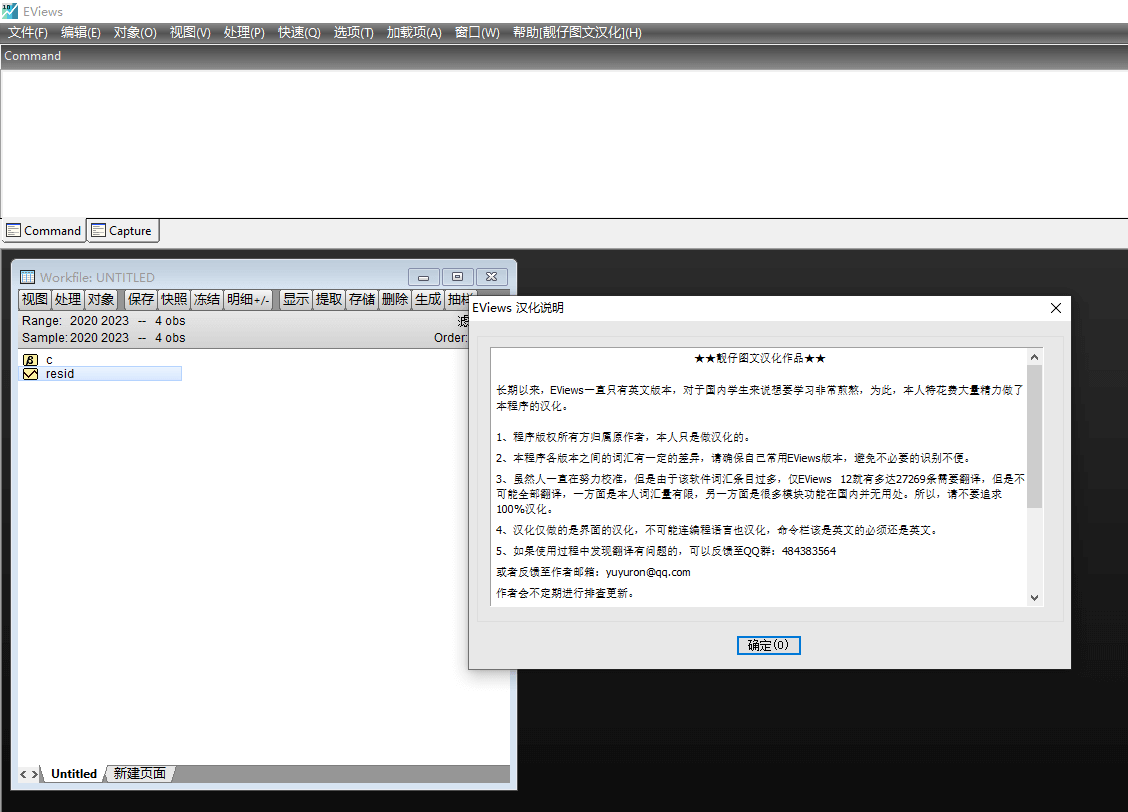Click the dialog text scroll-up arrow
This screenshot has height=812, width=1128.
(x=1034, y=357)
